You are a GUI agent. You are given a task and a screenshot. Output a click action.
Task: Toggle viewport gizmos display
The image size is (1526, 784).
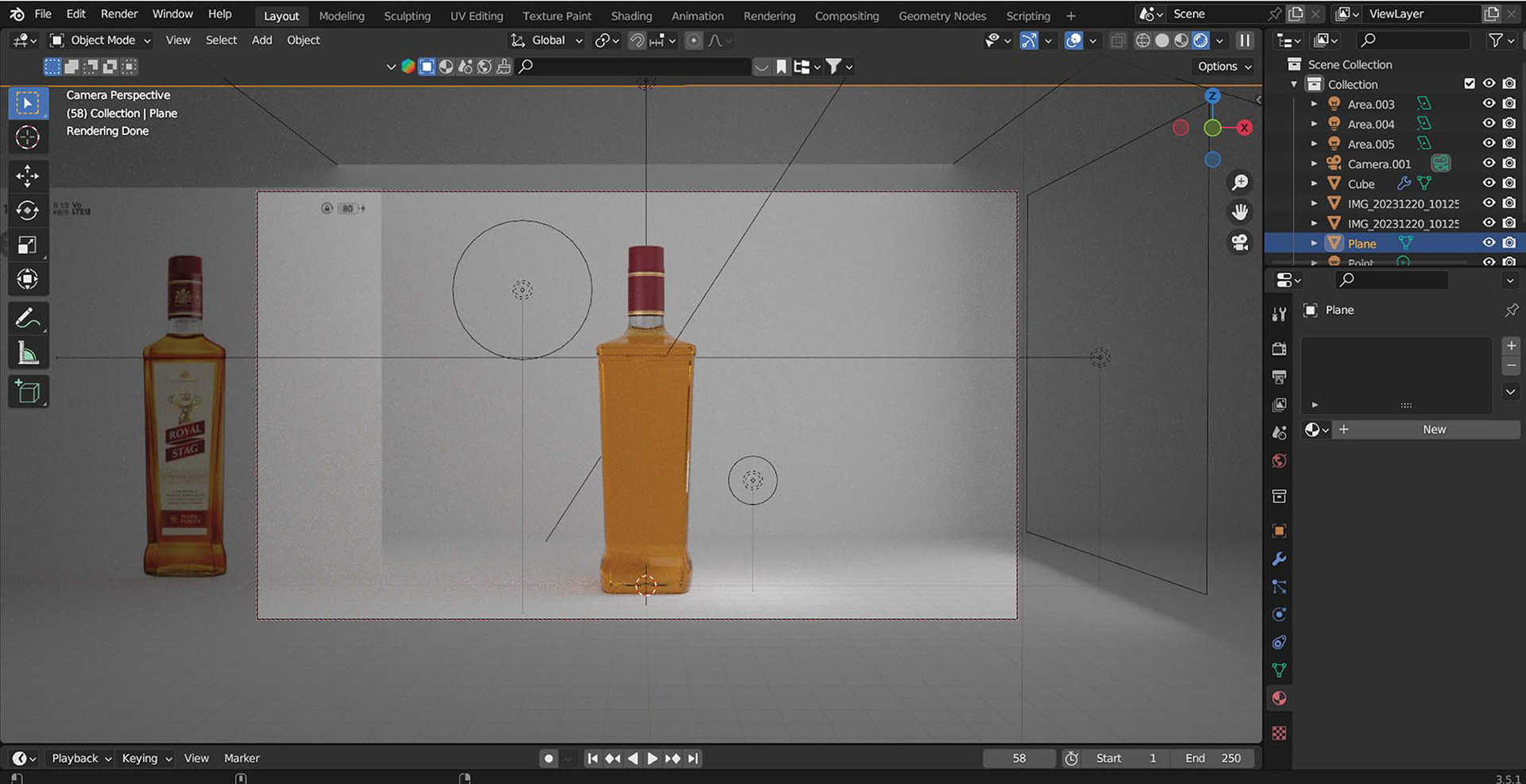click(1028, 41)
